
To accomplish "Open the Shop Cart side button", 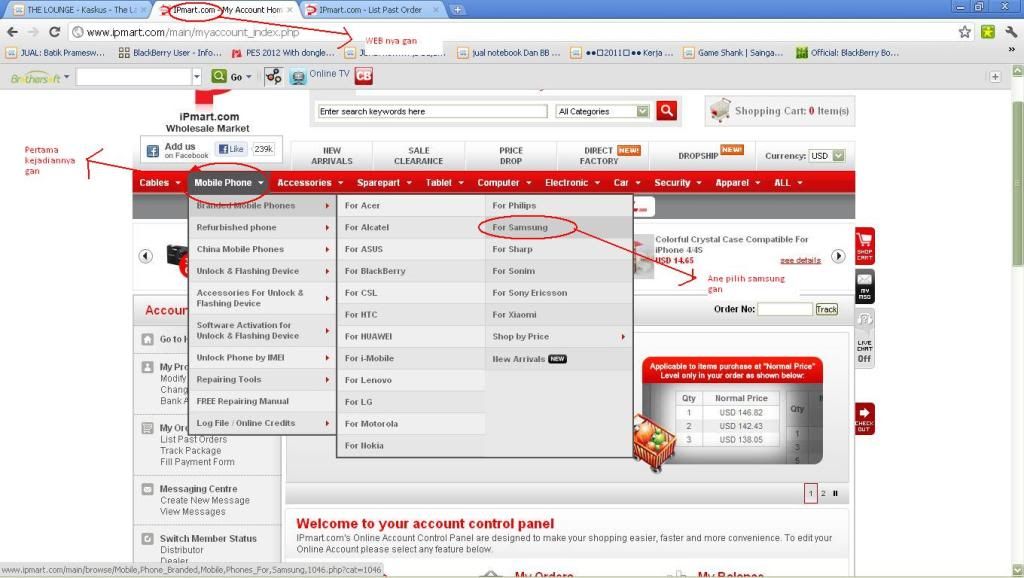I will click(865, 246).
